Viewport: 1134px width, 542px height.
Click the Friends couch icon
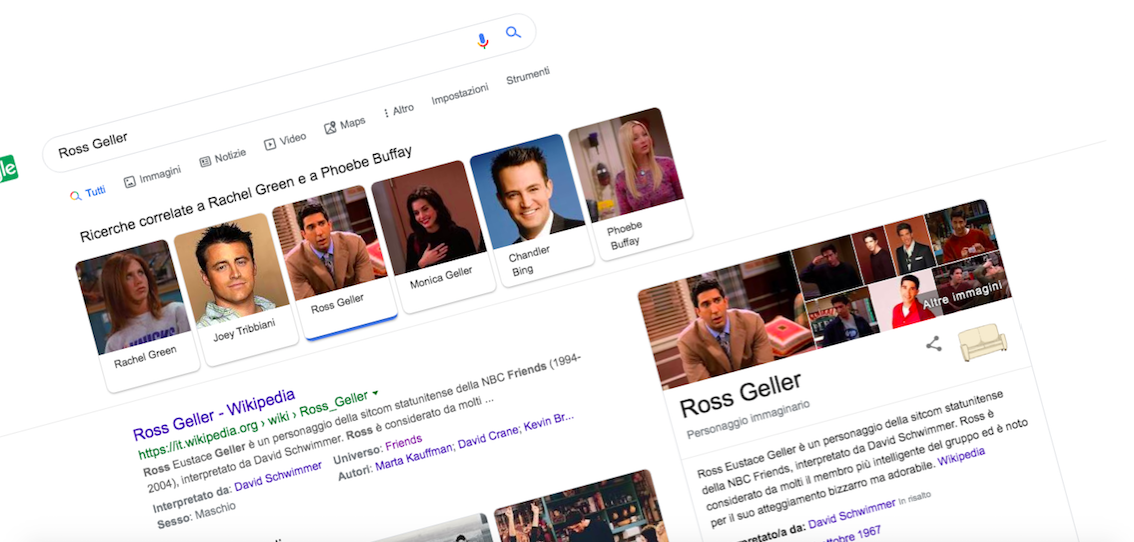pos(982,342)
